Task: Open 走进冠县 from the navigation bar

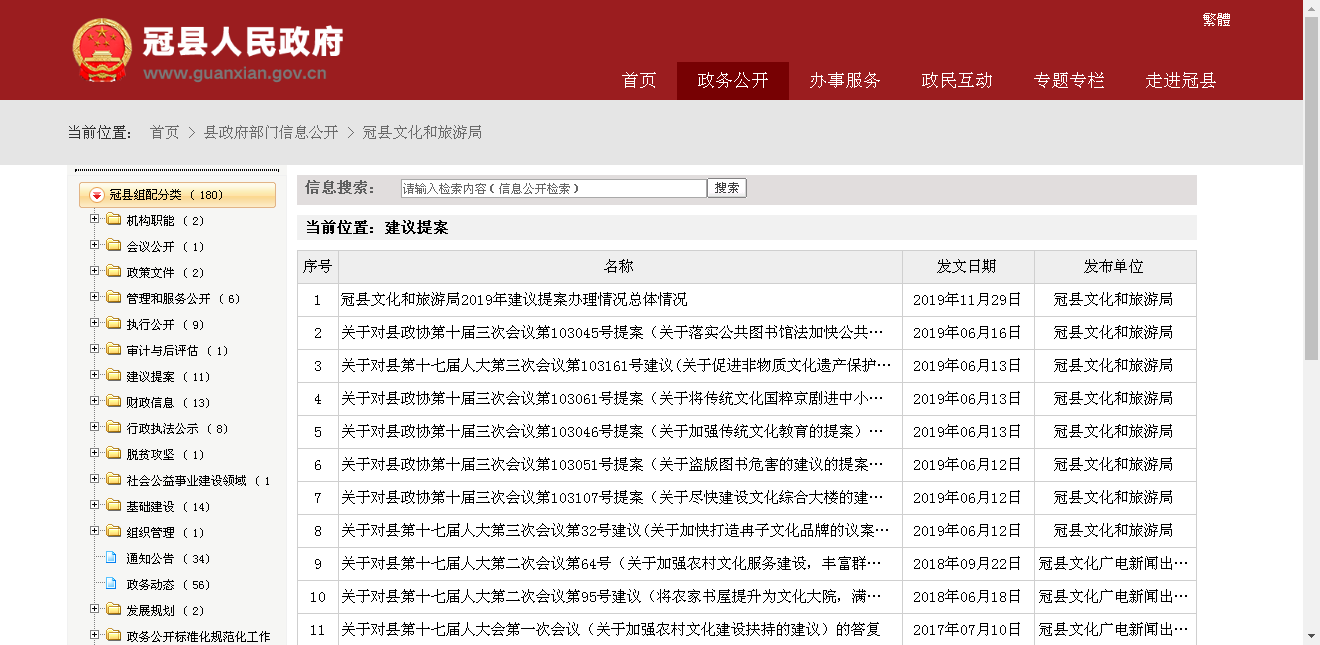Action: 1181,81
